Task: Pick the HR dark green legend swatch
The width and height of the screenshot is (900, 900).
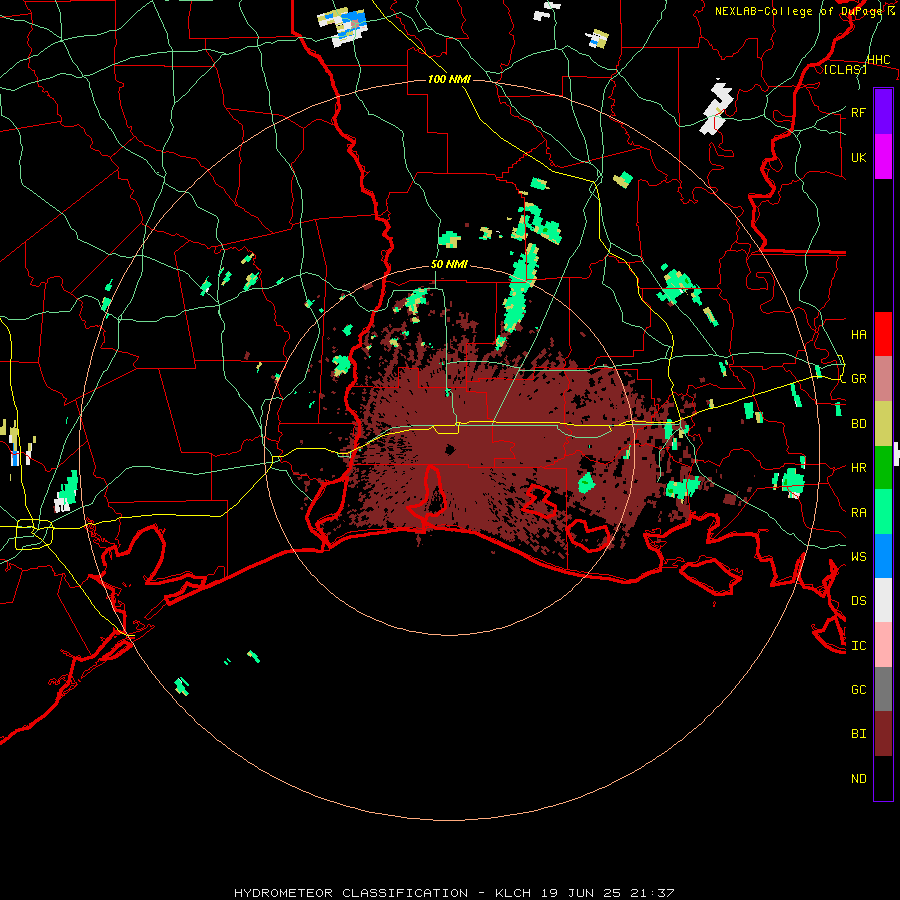Action: tap(883, 467)
